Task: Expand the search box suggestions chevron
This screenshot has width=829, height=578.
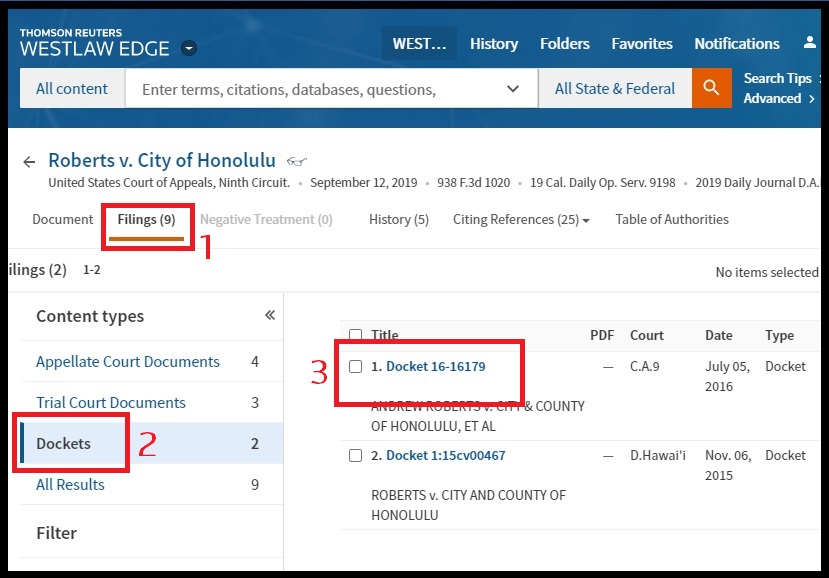Action: click(513, 89)
